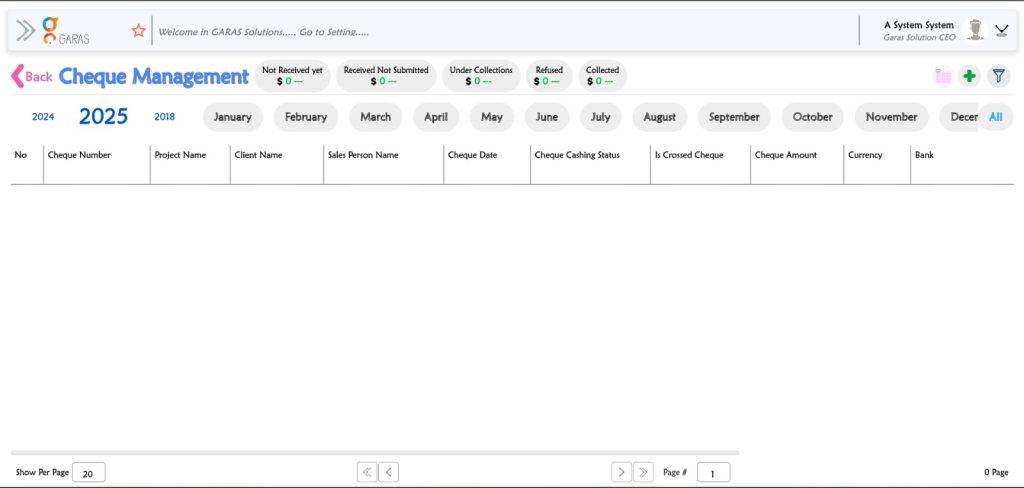1024x488 pixels.
Task: Expand the sidebar with double chevron icon
Action: point(26,31)
